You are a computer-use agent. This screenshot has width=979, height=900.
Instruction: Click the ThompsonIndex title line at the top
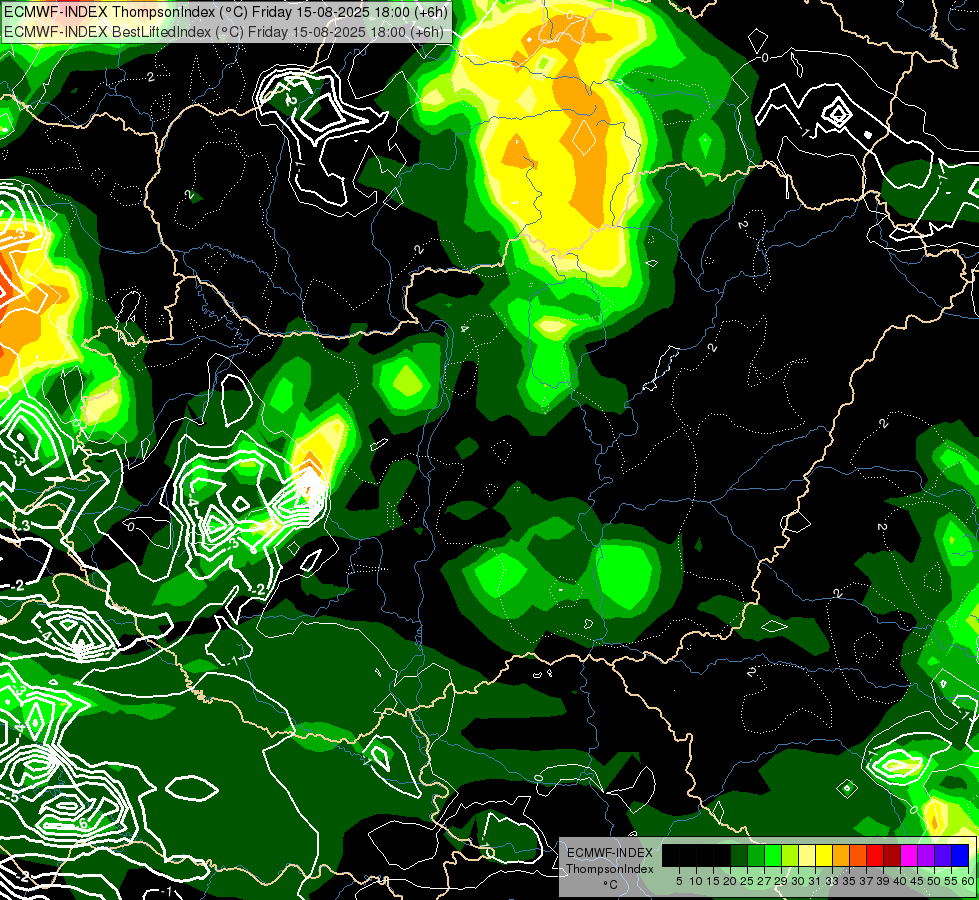click(224, 11)
